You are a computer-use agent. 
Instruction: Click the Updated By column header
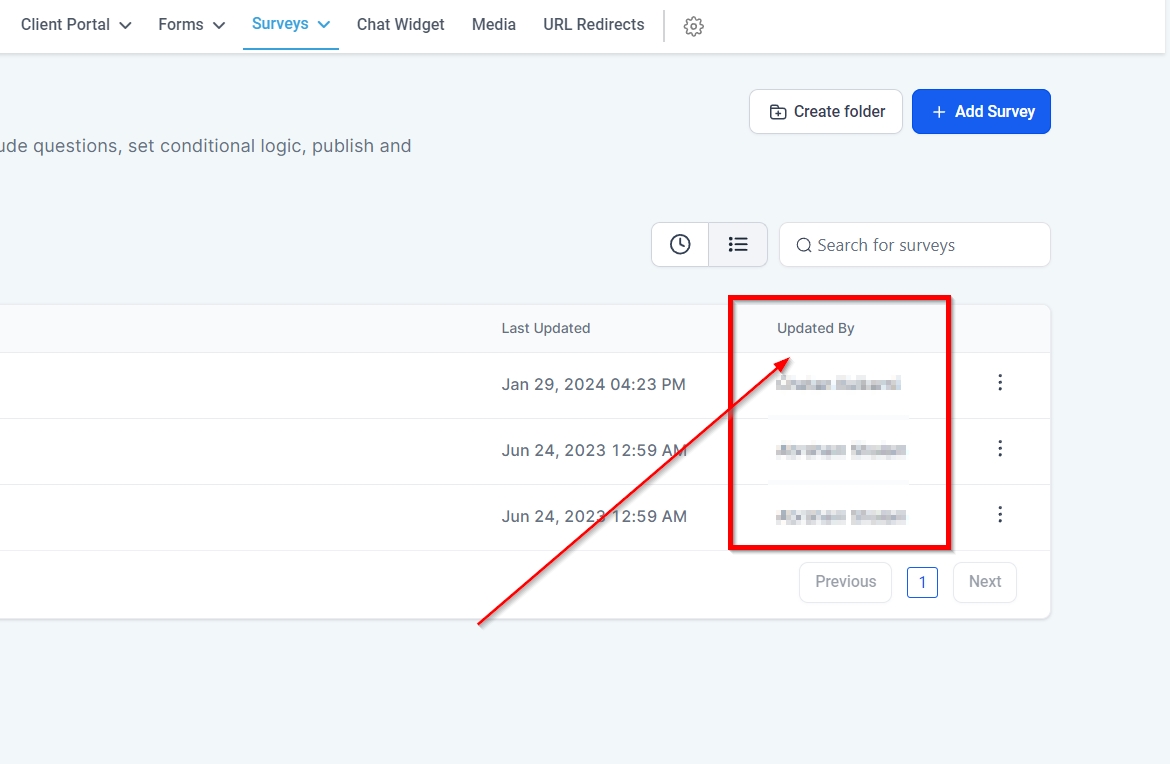click(816, 328)
